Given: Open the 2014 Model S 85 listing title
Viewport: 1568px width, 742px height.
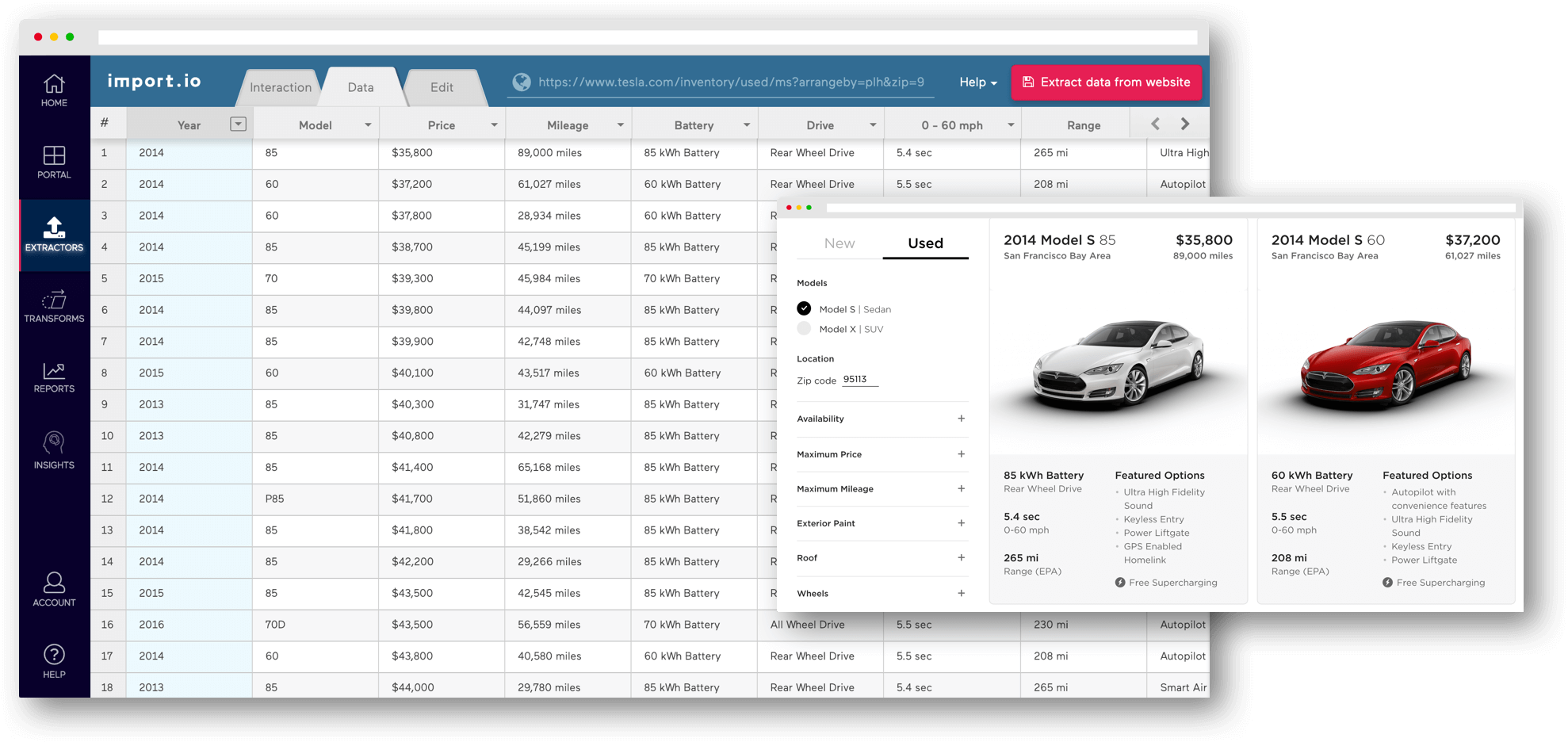Looking at the screenshot, I should pos(1059,240).
